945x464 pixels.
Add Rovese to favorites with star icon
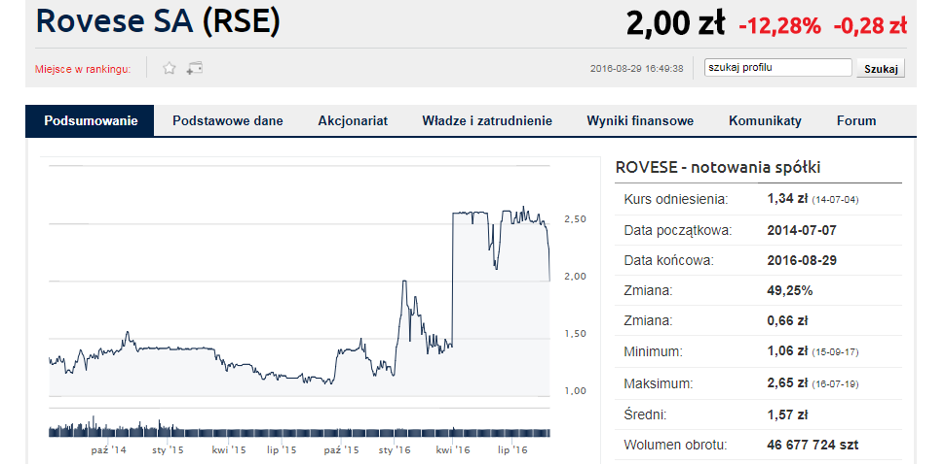click(169, 68)
